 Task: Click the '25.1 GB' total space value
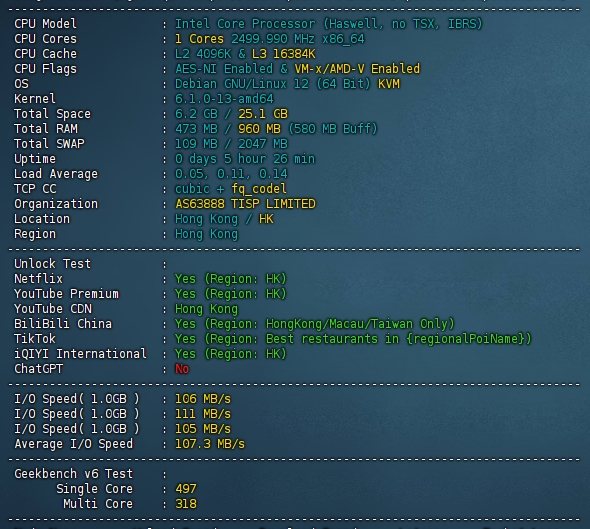(263, 114)
